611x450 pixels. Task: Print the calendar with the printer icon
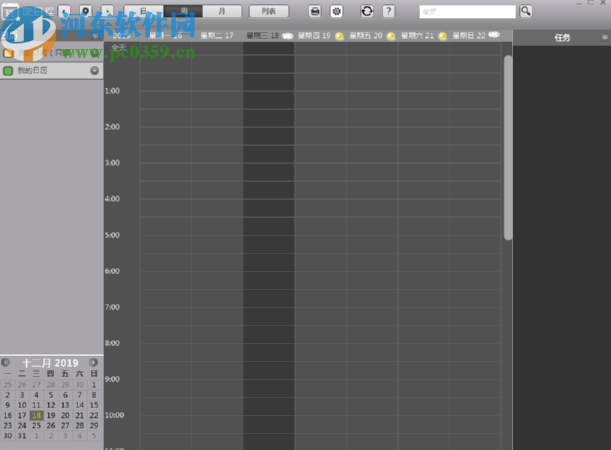click(315, 11)
